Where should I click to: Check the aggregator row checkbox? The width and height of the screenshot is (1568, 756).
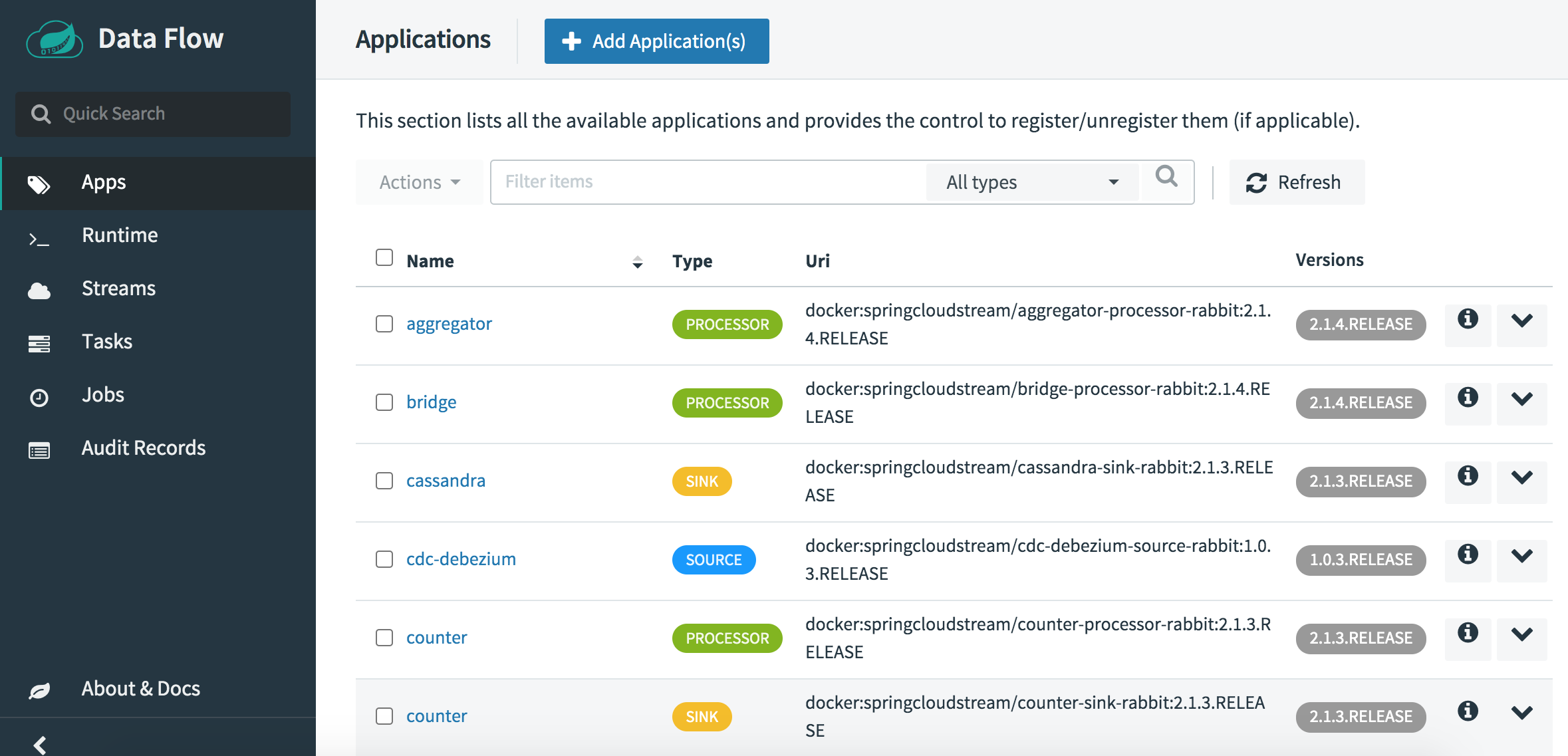[x=384, y=324]
